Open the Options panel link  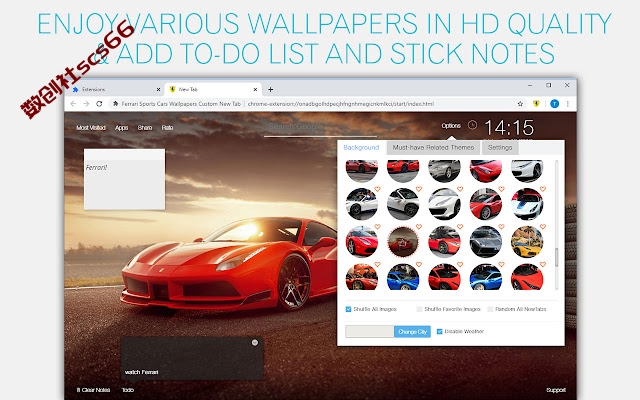pos(451,126)
